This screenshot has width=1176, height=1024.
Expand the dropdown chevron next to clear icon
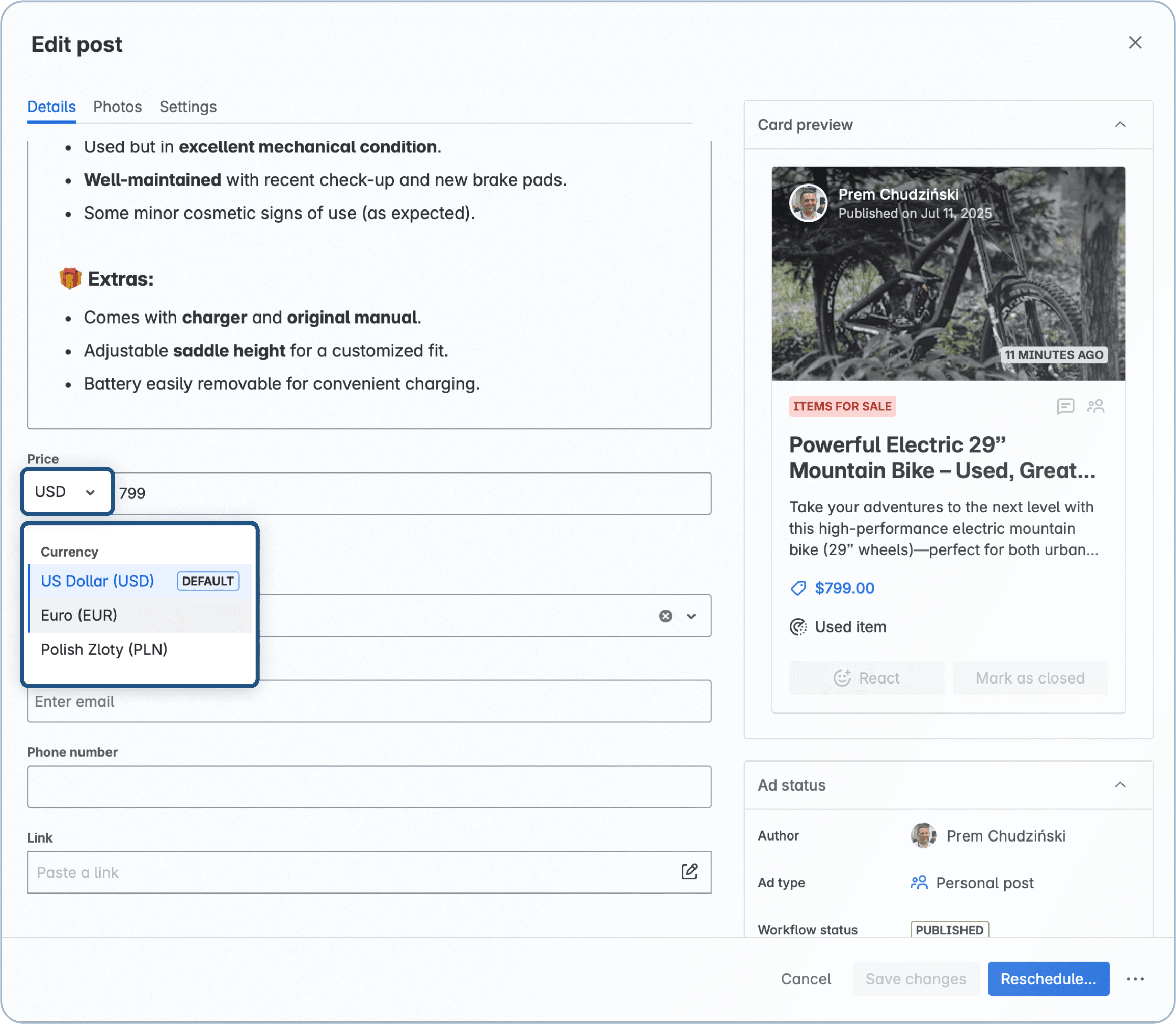pyautogui.click(x=691, y=616)
